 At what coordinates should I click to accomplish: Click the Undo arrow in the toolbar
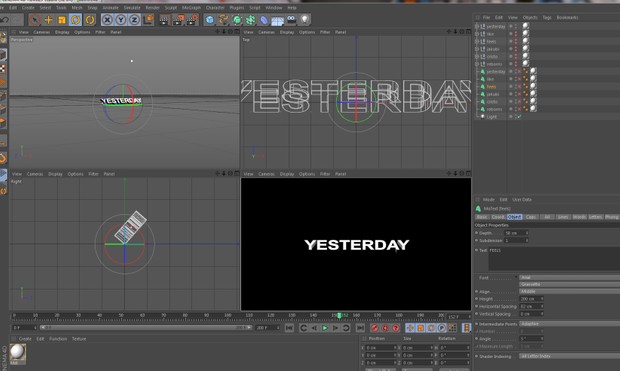[5, 19]
